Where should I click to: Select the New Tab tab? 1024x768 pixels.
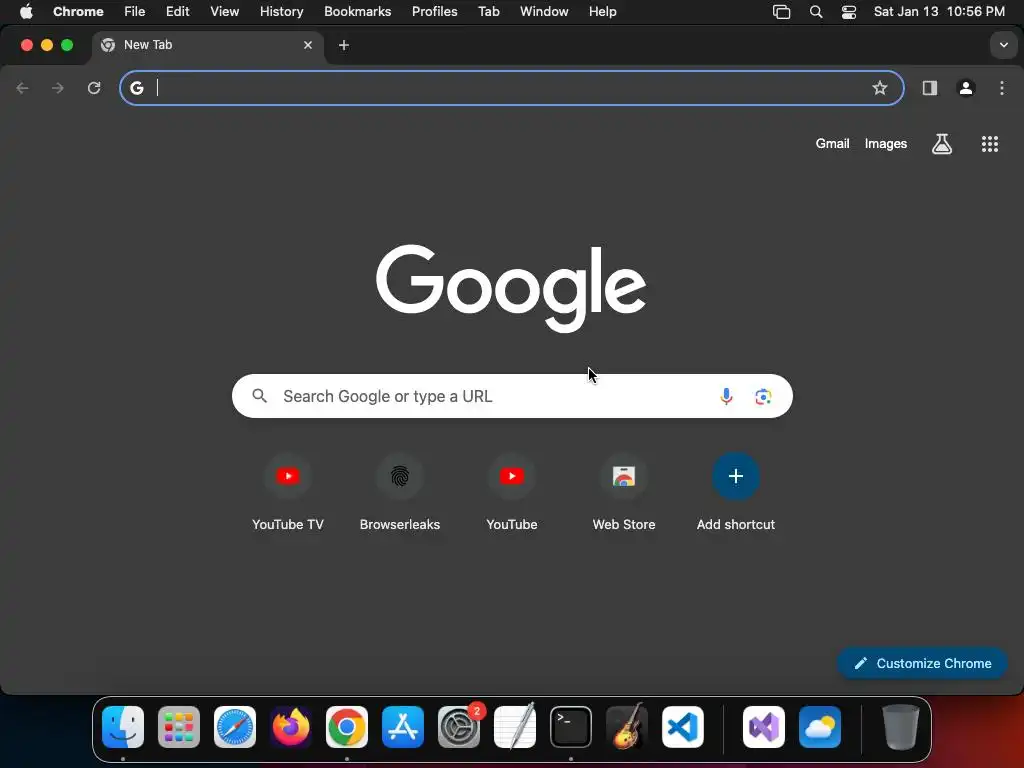point(208,45)
